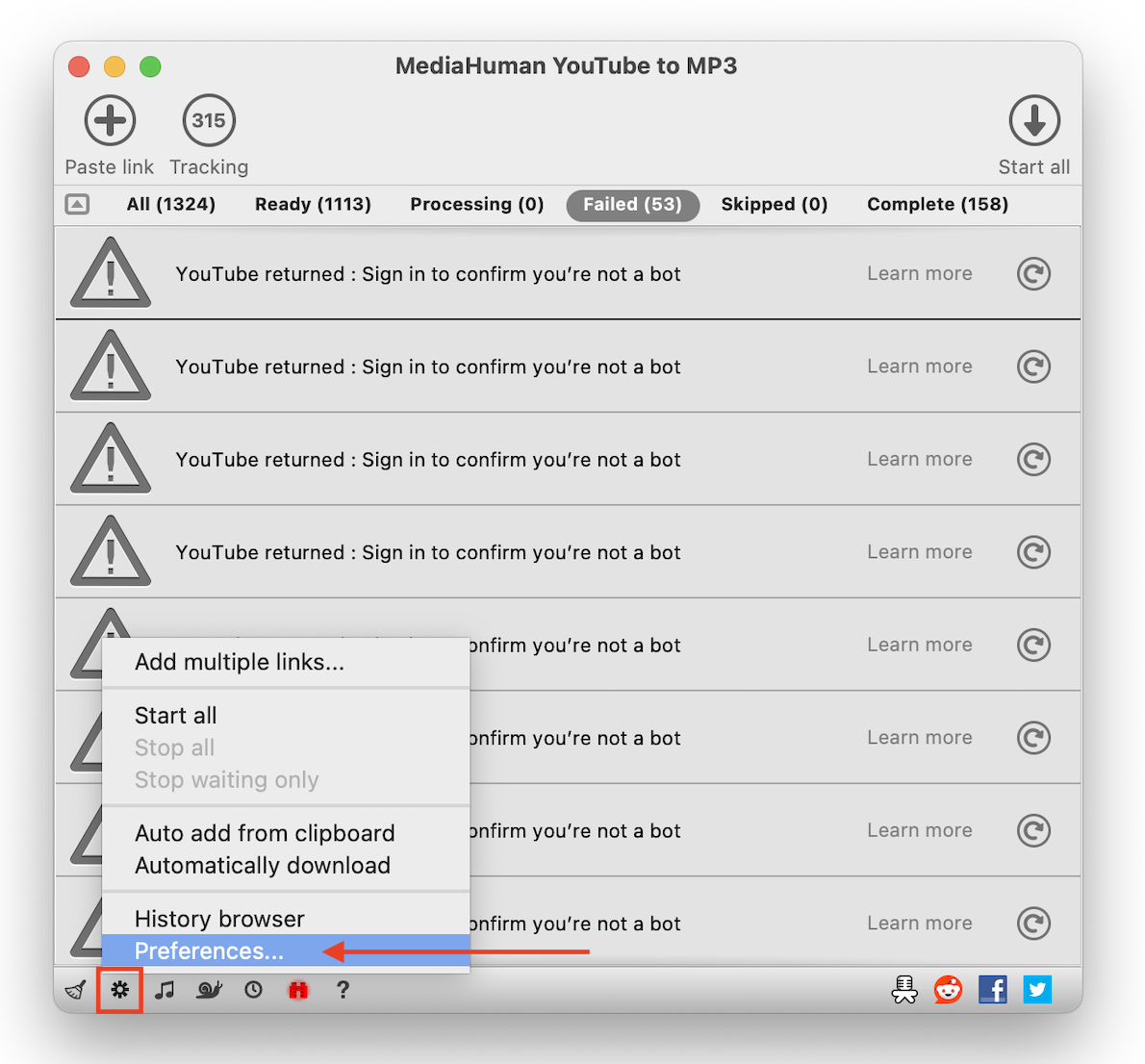The width and height of the screenshot is (1145, 1064).
Task: Click the clock icon in bottom bar
Action: click(253, 990)
